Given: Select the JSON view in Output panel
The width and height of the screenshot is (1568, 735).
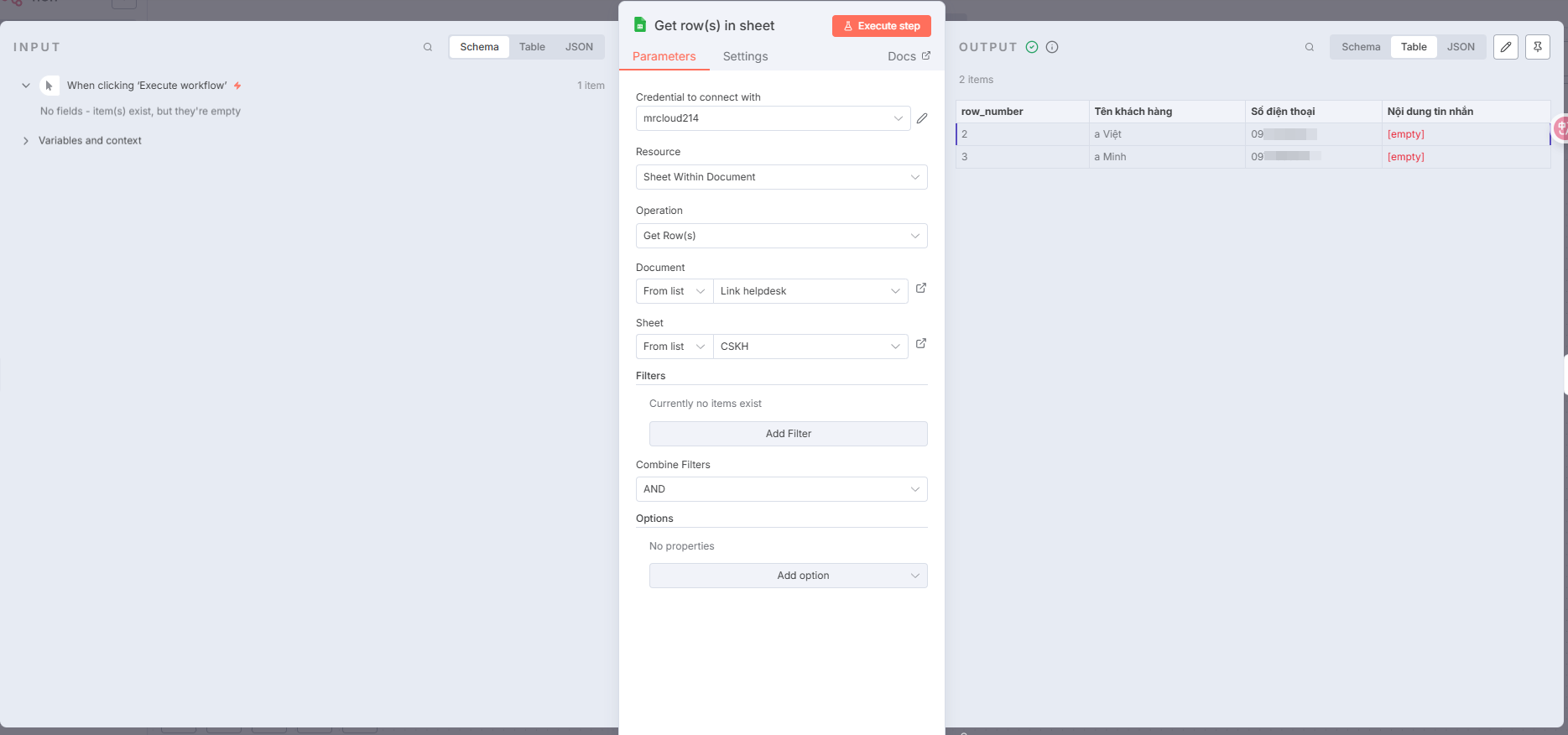Looking at the screenshot, I should tap(1461, 47).
